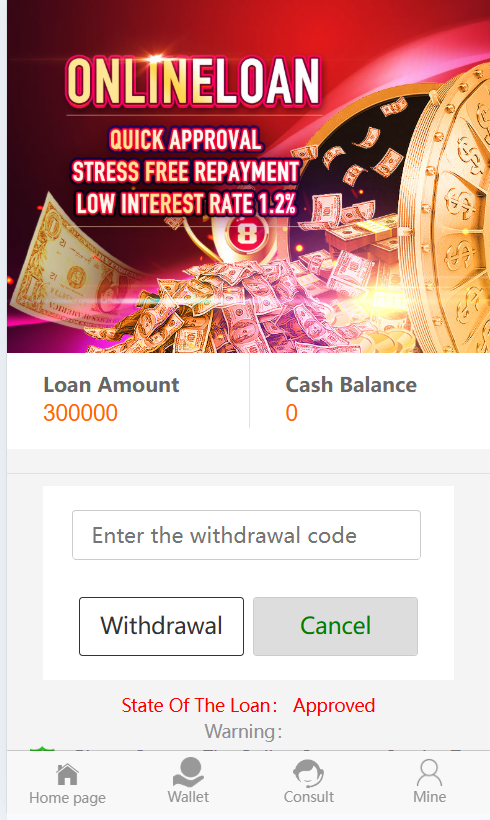Click the Low Interest Rate 1.2% text

[186, 204]
